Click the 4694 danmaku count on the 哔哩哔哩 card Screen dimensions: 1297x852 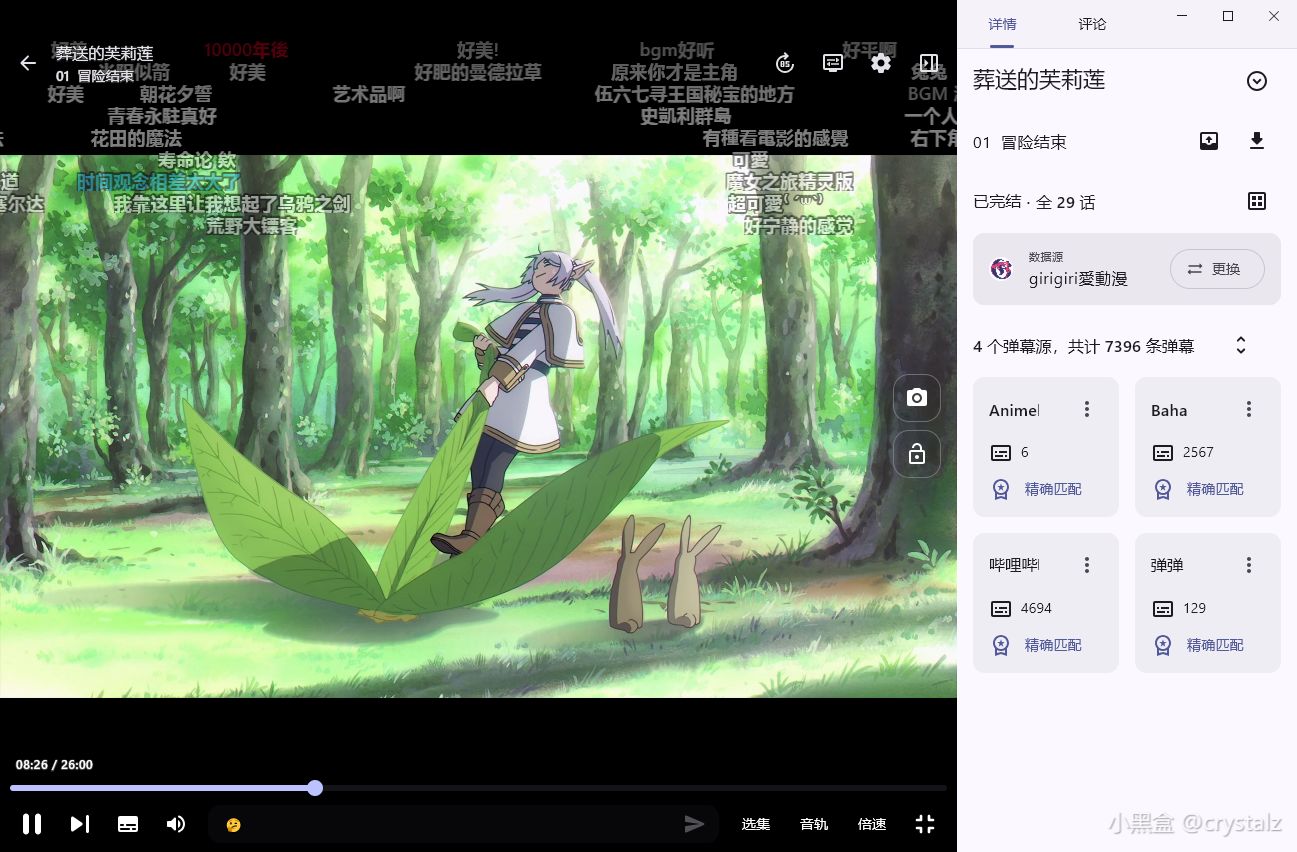pos(1036,608)
